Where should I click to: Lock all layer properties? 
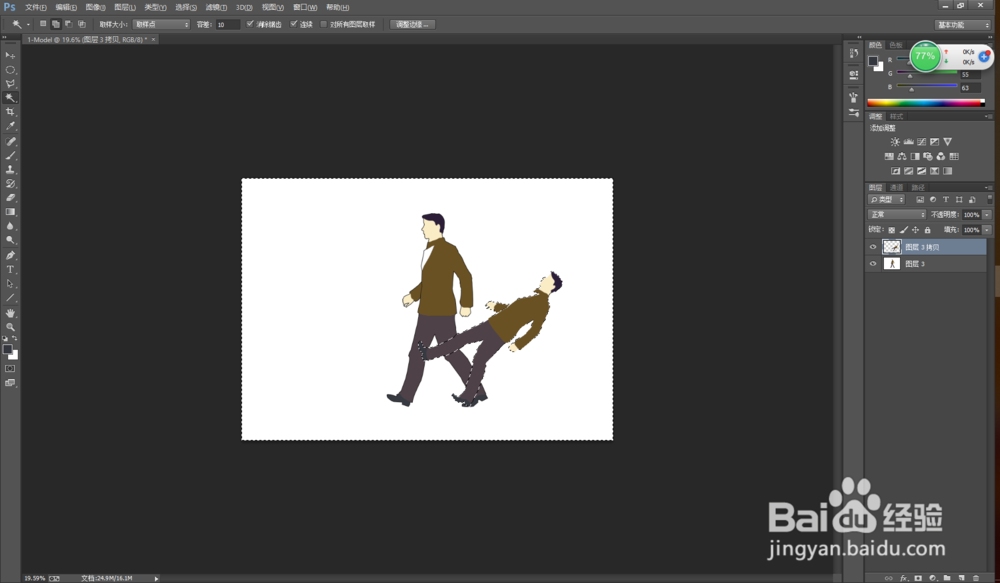pyautogui.click(x=928, y=230)
